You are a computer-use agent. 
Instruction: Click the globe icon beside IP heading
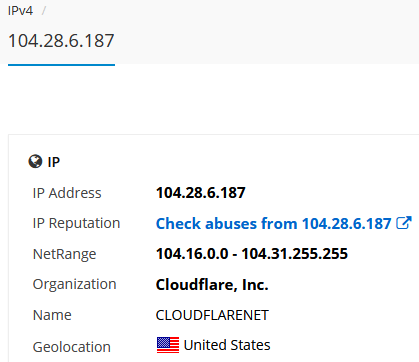35,162
